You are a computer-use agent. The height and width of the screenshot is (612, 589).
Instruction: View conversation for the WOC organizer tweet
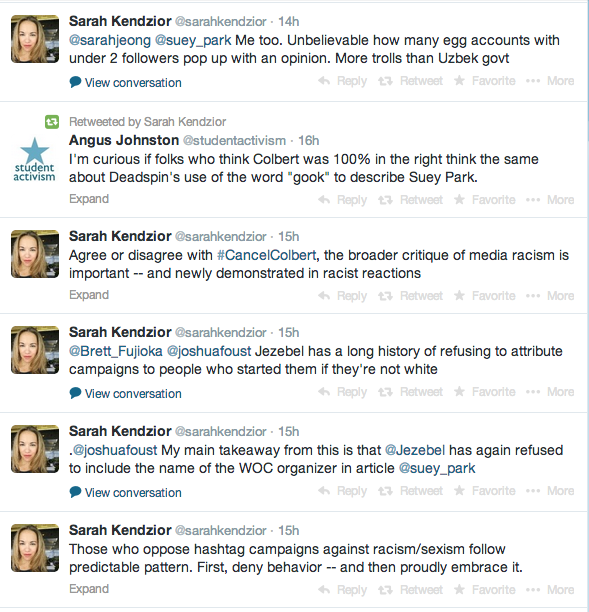[126, 493]
